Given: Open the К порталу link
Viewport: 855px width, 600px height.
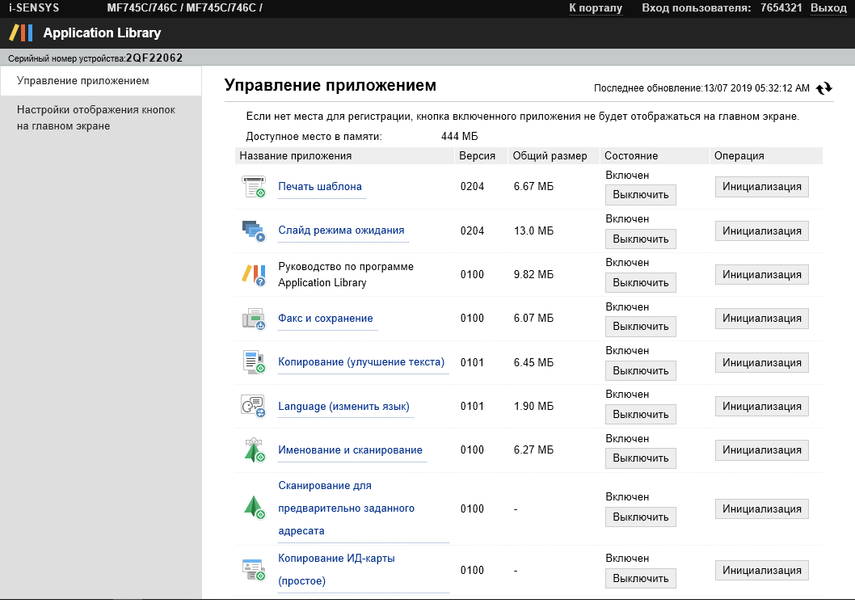Looking at the screenshot, I should click(x=595, y=8).
